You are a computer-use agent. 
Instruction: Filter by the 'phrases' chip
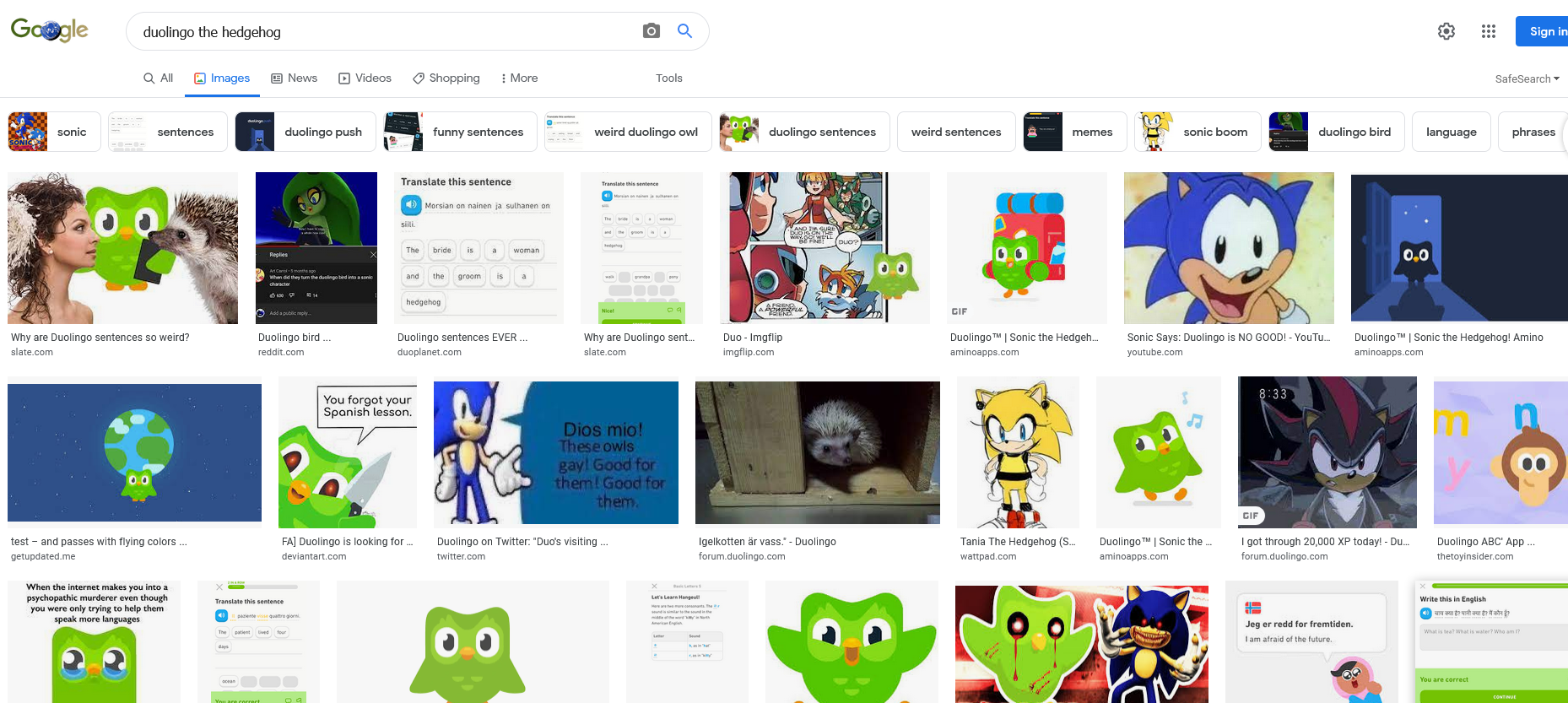coord(1533,132)
